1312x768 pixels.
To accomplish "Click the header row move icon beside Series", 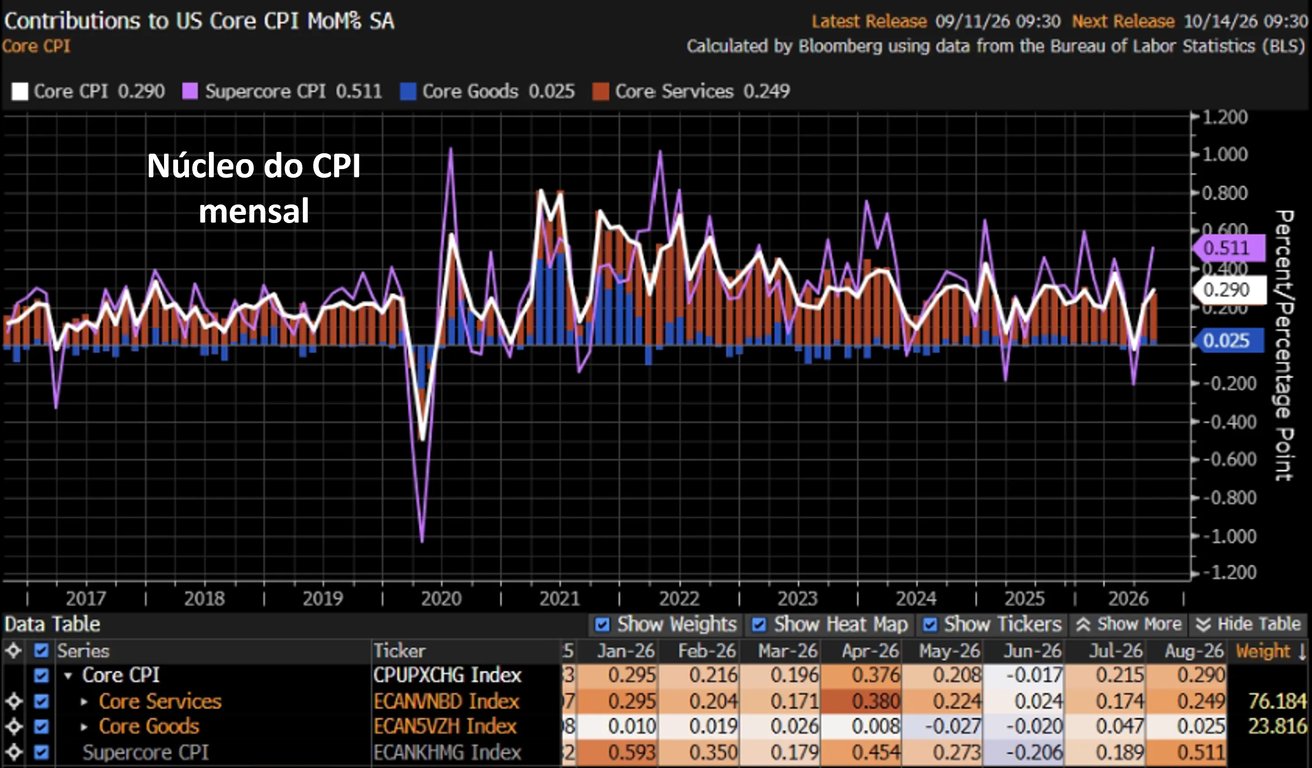I will click(12, 651).
